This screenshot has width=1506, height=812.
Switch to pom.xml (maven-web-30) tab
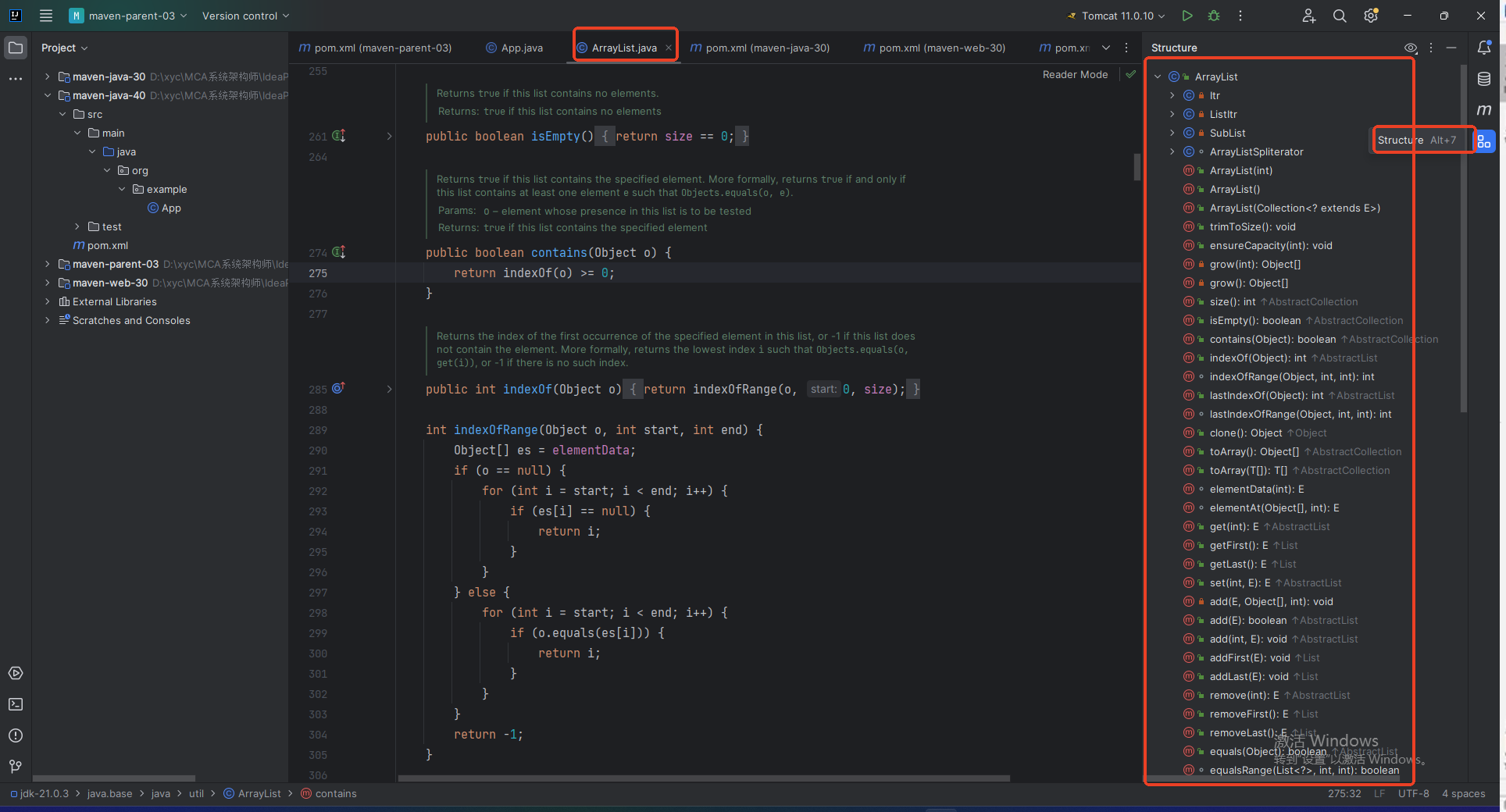pos(934,48)
